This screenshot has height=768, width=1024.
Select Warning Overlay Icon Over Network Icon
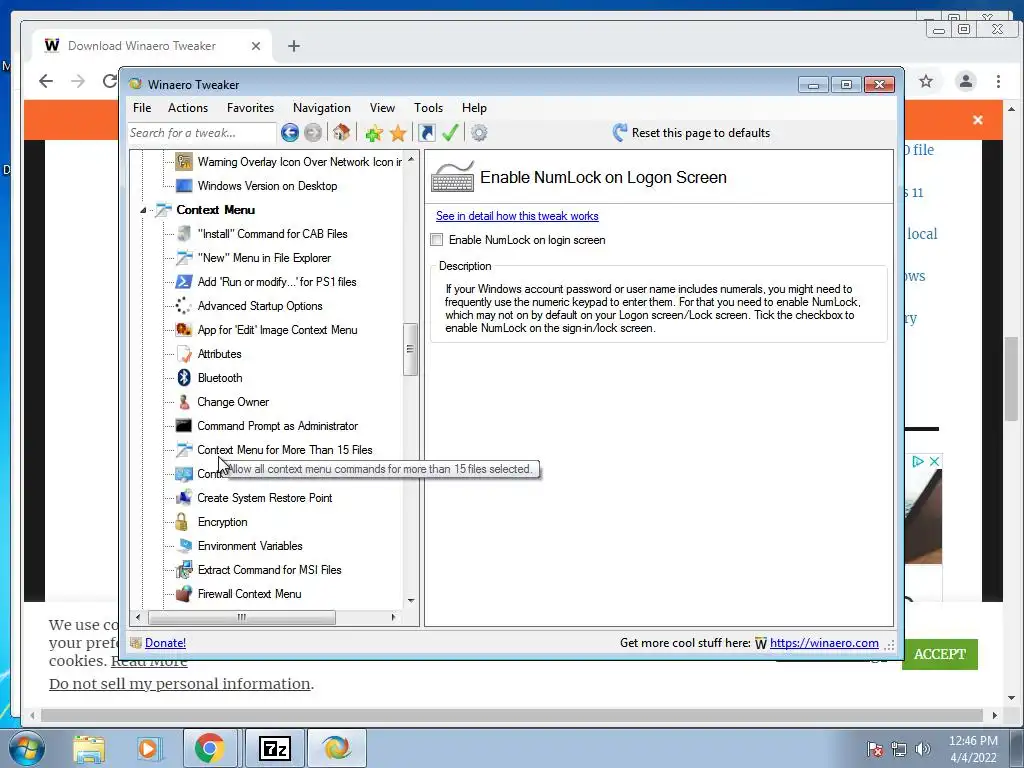click(x=300, y=162)
